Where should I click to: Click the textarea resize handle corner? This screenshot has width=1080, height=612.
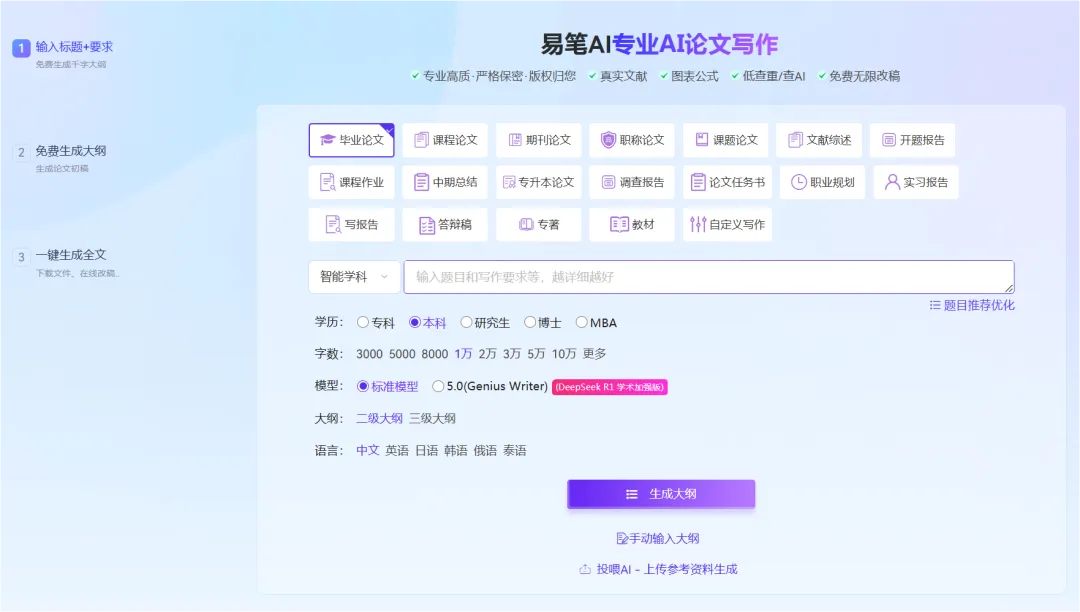1009,288
